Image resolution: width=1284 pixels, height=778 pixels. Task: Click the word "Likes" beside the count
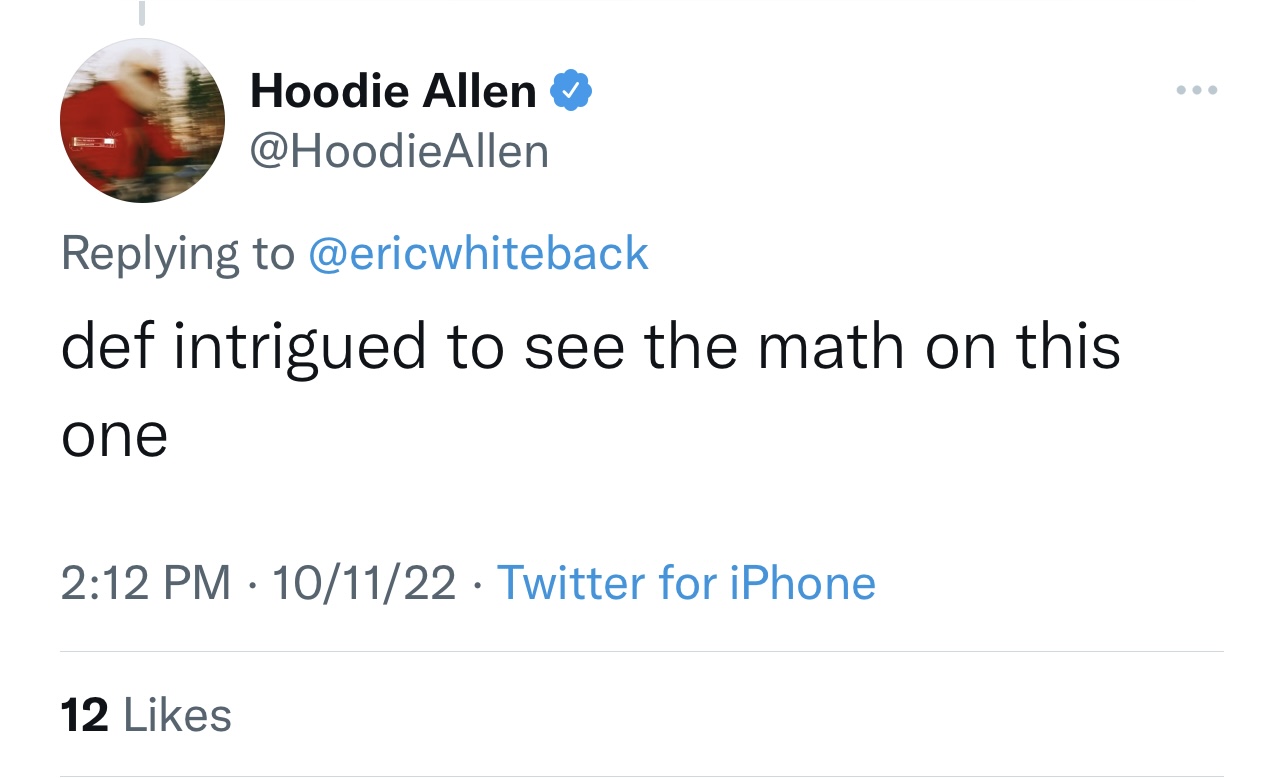[176, 716]
